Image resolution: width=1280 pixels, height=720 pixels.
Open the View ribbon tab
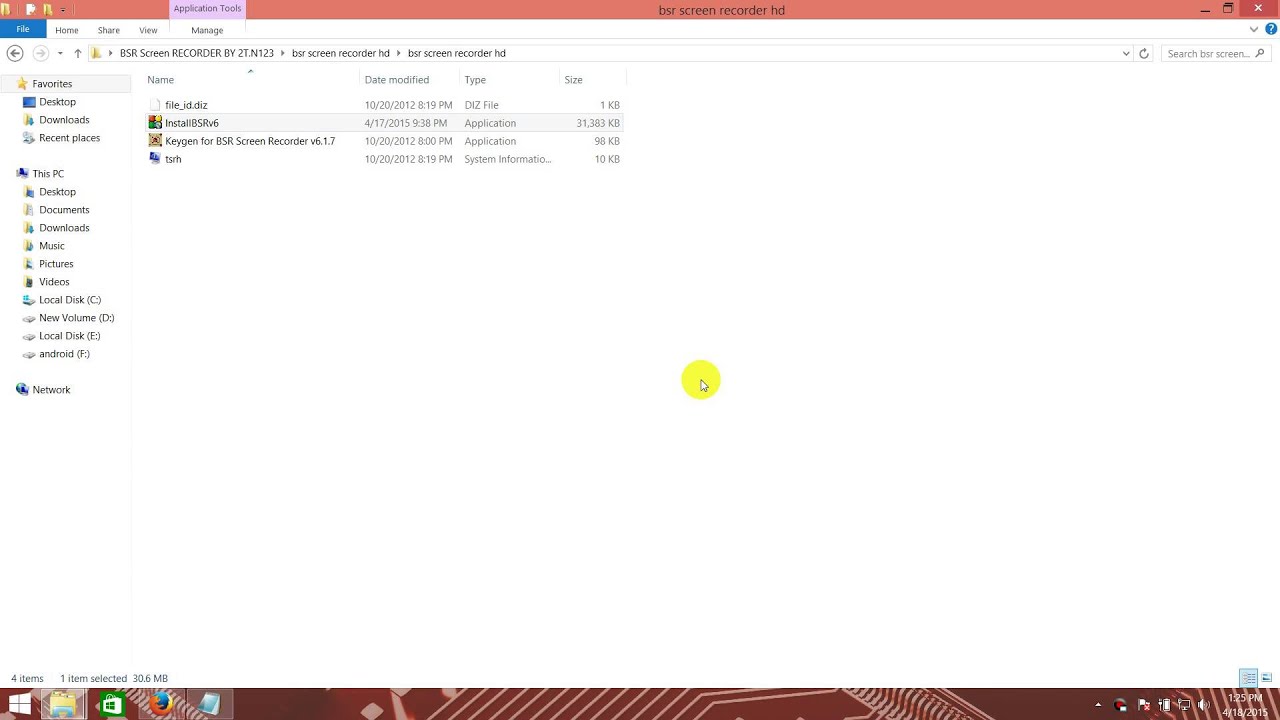(x=148, y=30)
